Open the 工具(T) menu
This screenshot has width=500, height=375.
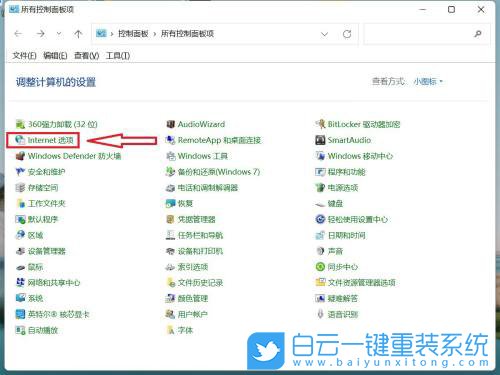point(118,56)
